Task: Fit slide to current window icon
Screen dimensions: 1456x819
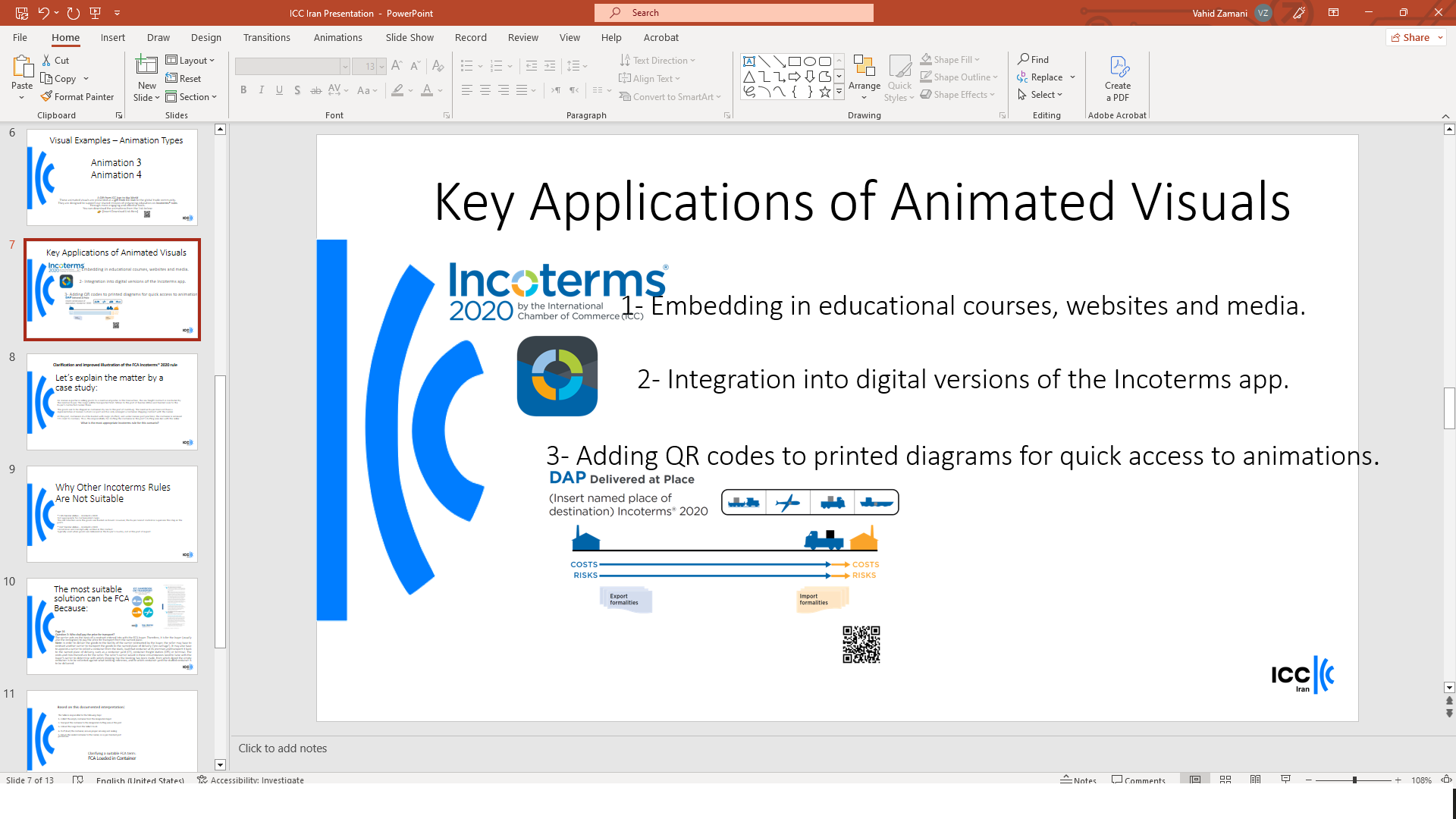Action: pos(1446,780)
